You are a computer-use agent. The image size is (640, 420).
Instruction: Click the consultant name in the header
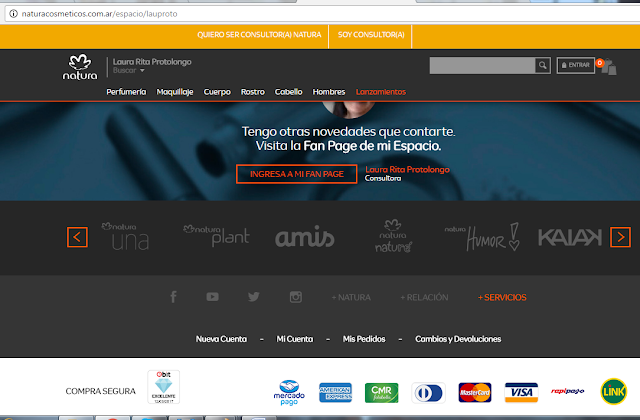point(152,62)
